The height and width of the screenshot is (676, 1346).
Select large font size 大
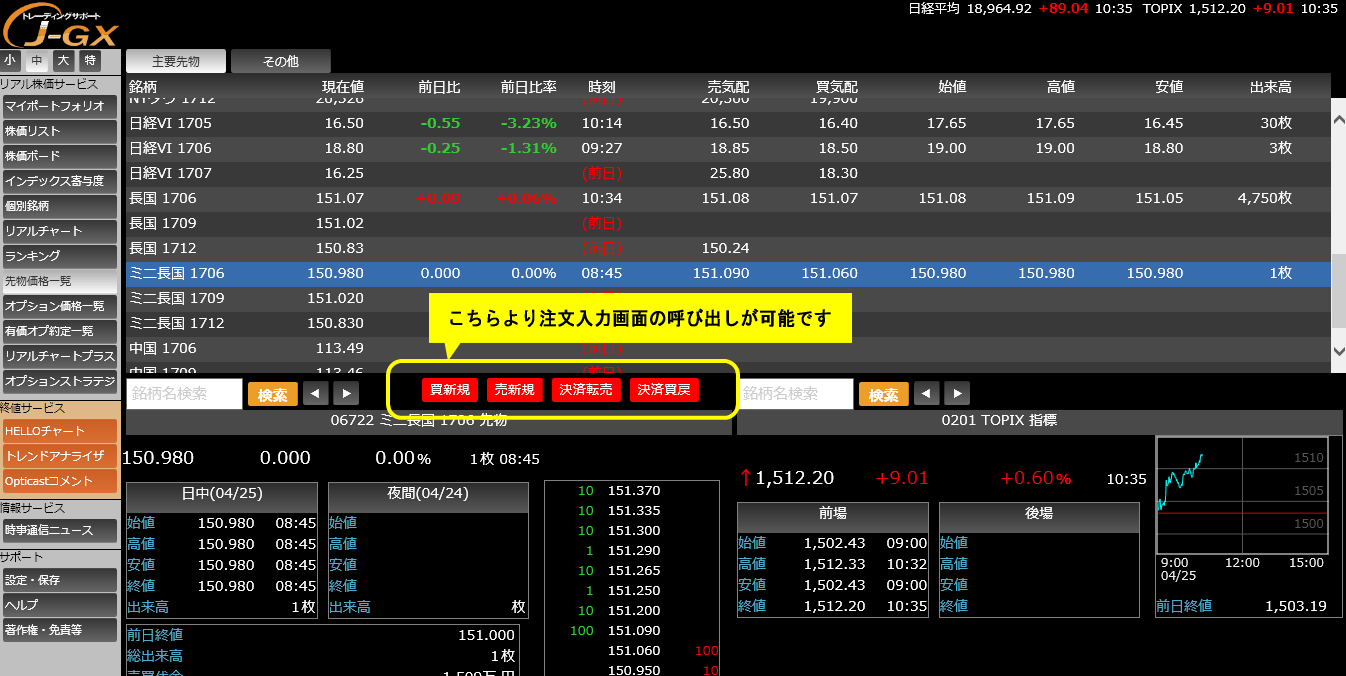(64, 61)
